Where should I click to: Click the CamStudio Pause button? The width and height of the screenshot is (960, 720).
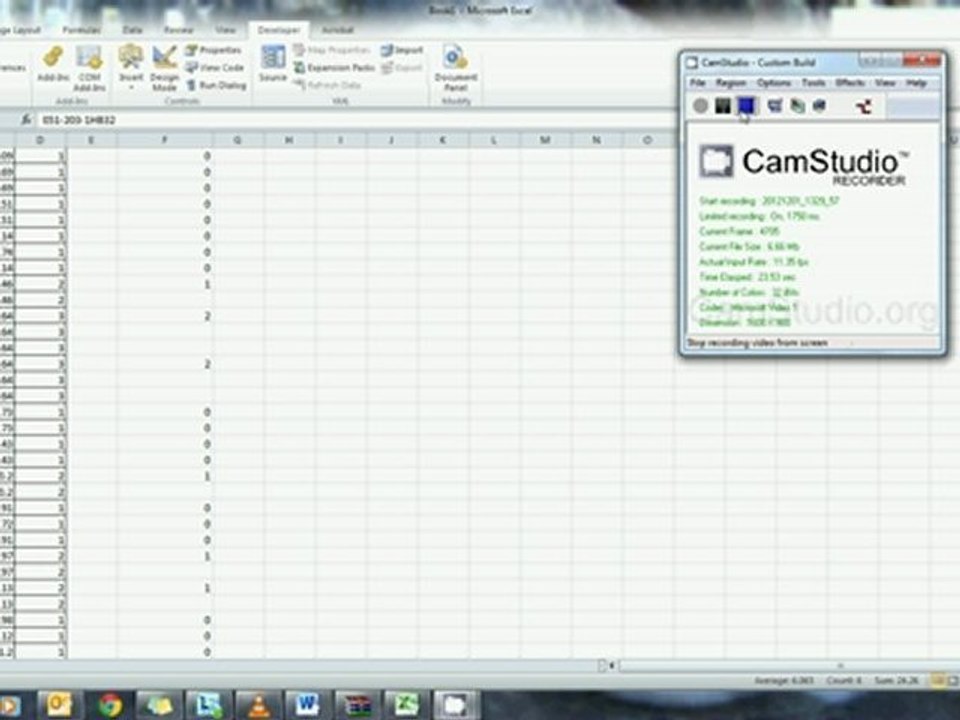pos(723,106)
